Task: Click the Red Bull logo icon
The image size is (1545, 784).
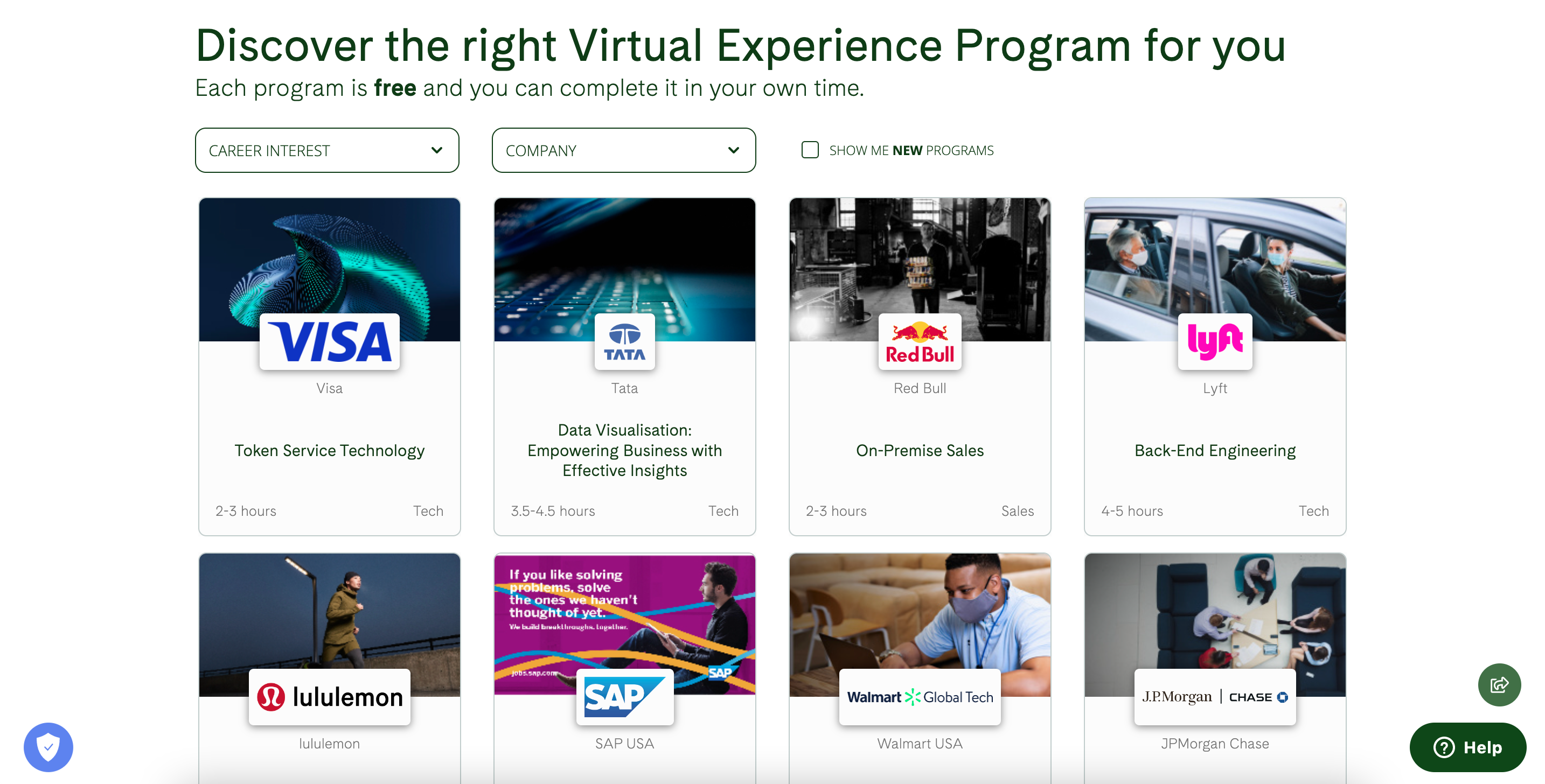Action: pos(920,341)
